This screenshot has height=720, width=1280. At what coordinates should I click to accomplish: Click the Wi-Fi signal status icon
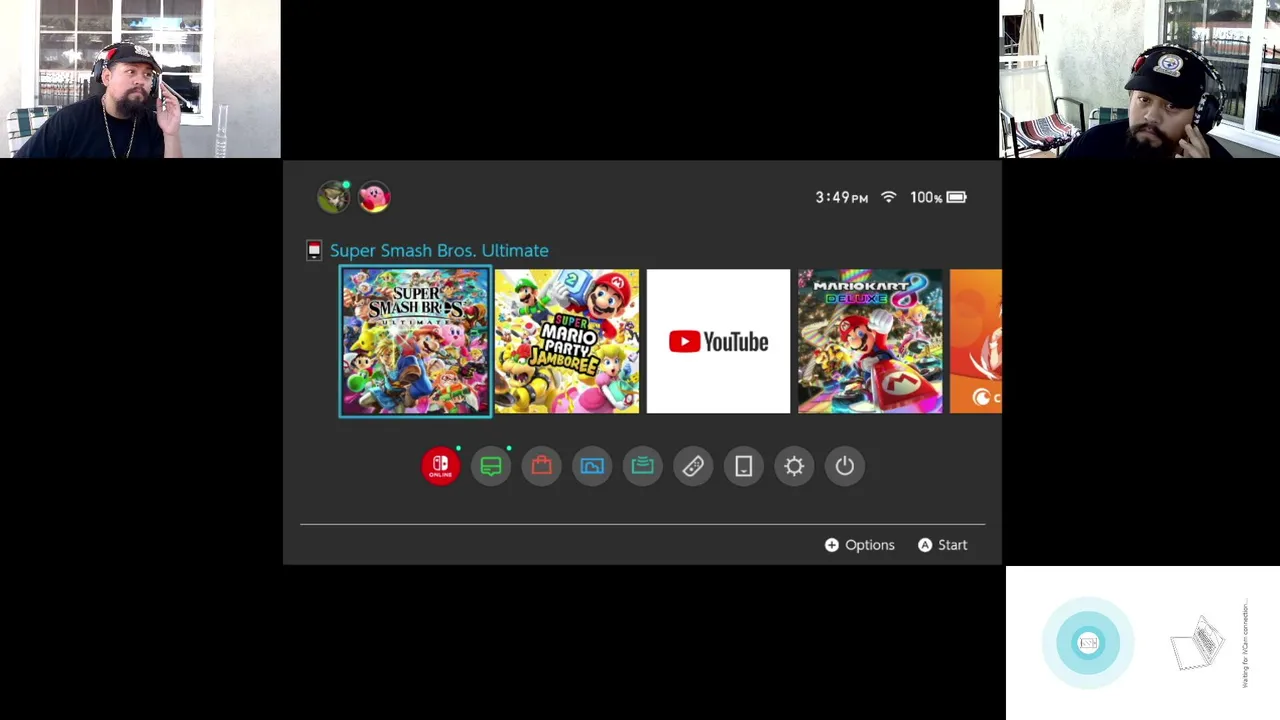888,197
